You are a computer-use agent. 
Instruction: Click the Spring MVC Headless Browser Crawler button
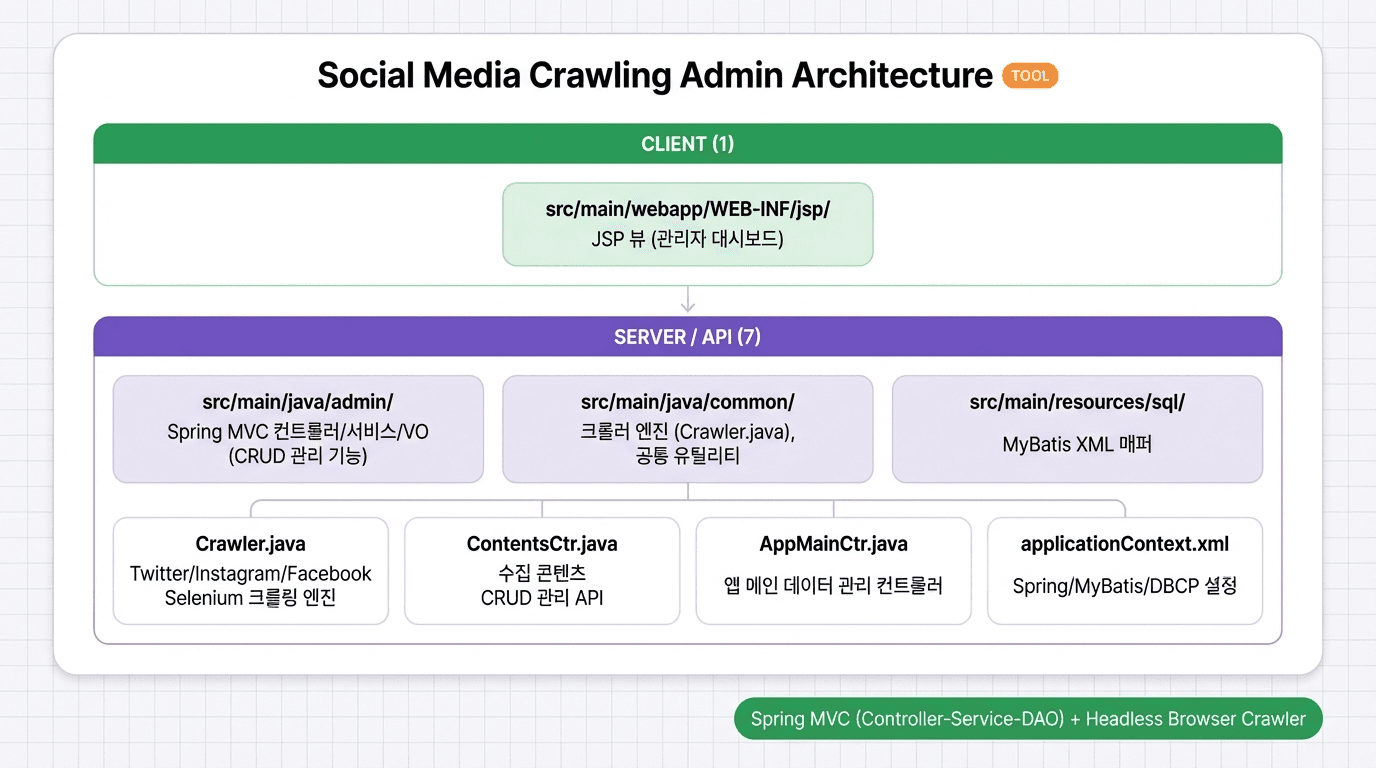point(1028,718)
